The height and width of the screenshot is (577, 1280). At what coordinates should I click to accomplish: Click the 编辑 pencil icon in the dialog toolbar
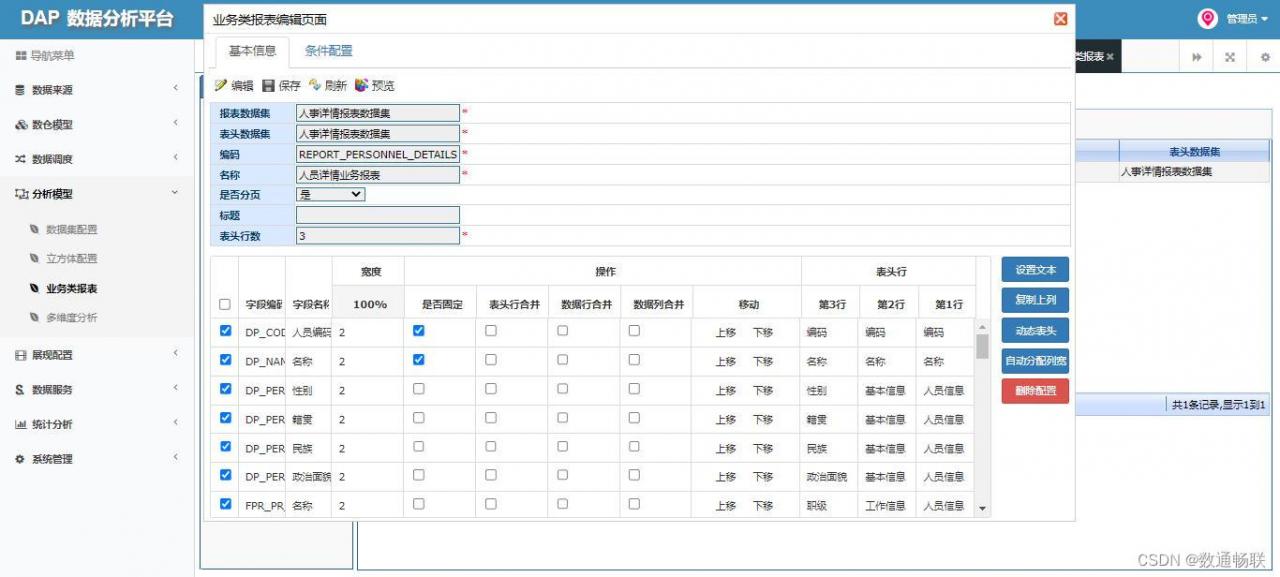click(x=221, y=86)
